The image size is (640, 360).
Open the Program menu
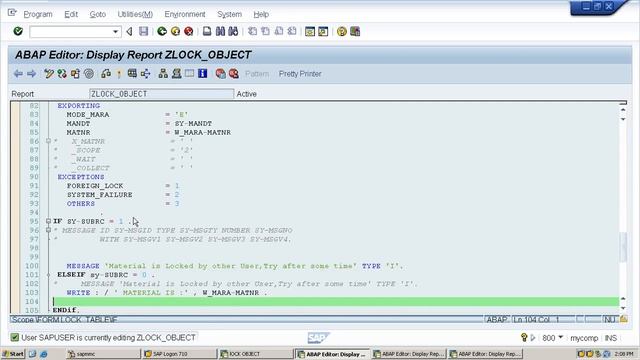click(x=38, y=14)
